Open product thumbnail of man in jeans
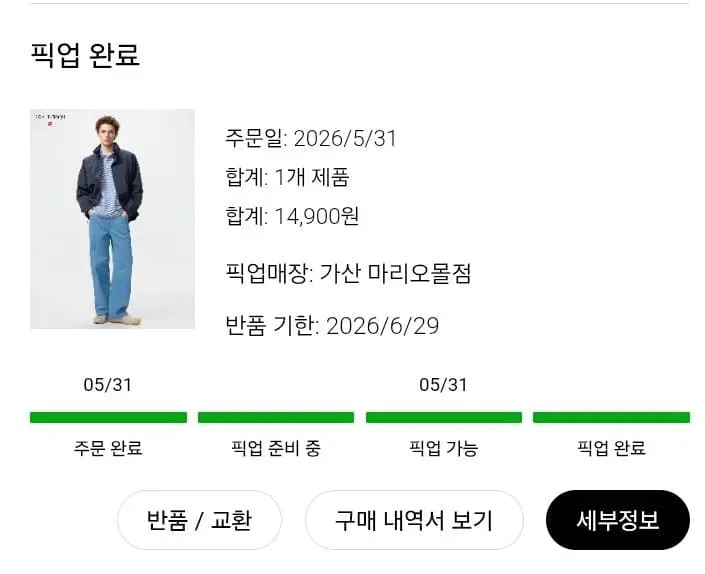 [112, 219]
